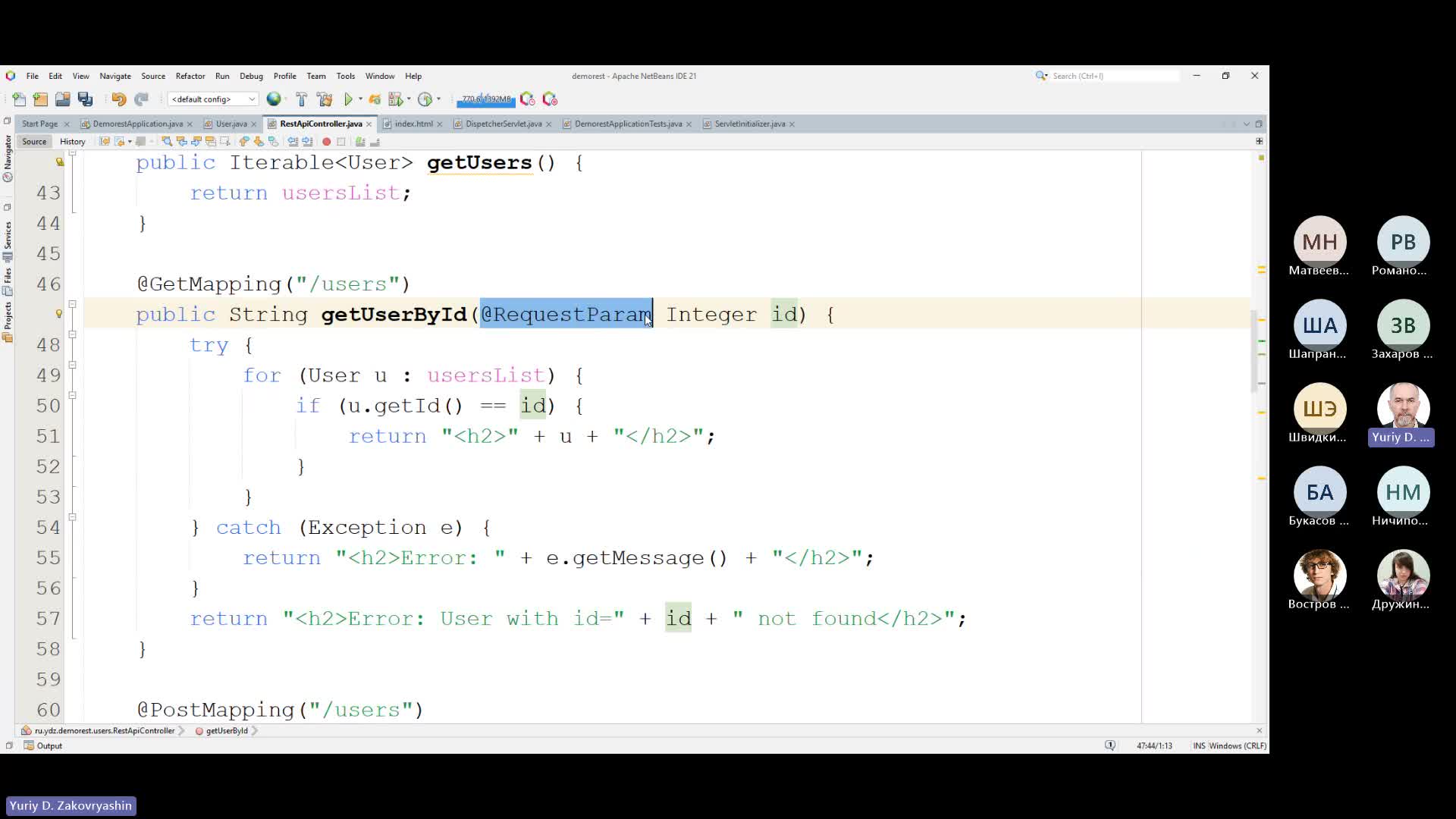Click the Open Project toolbar icon

coord(63,99)
